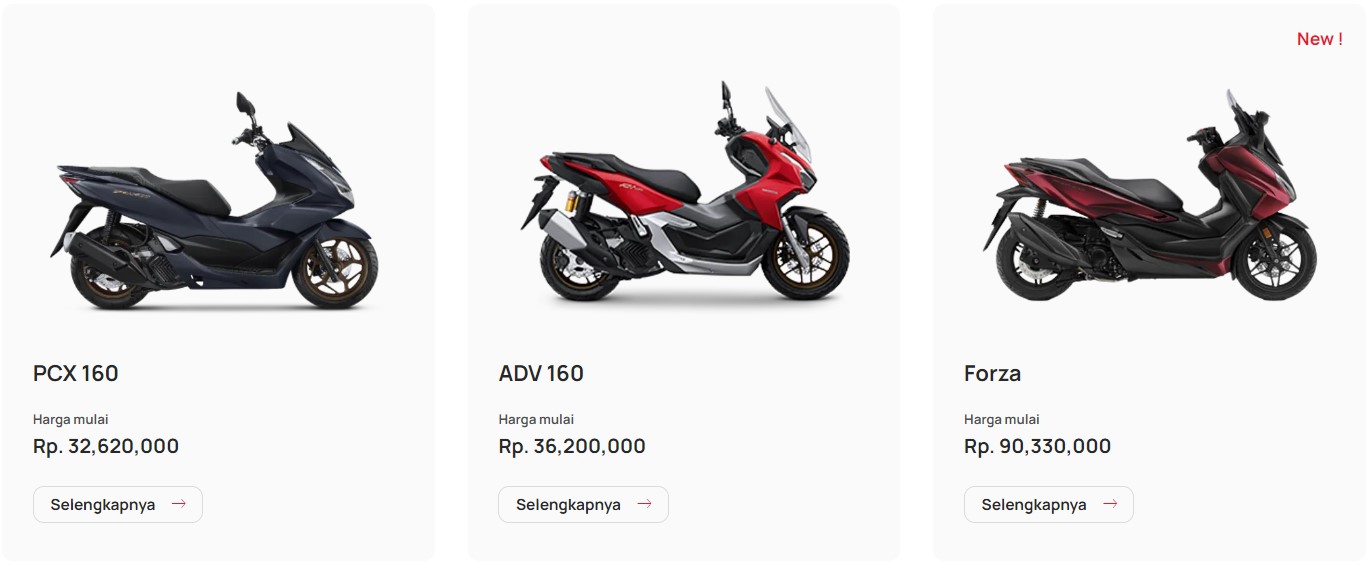Open Selengkapnya for the Forza
The width and height of the screenshot is (1366, 565).
1049,504
